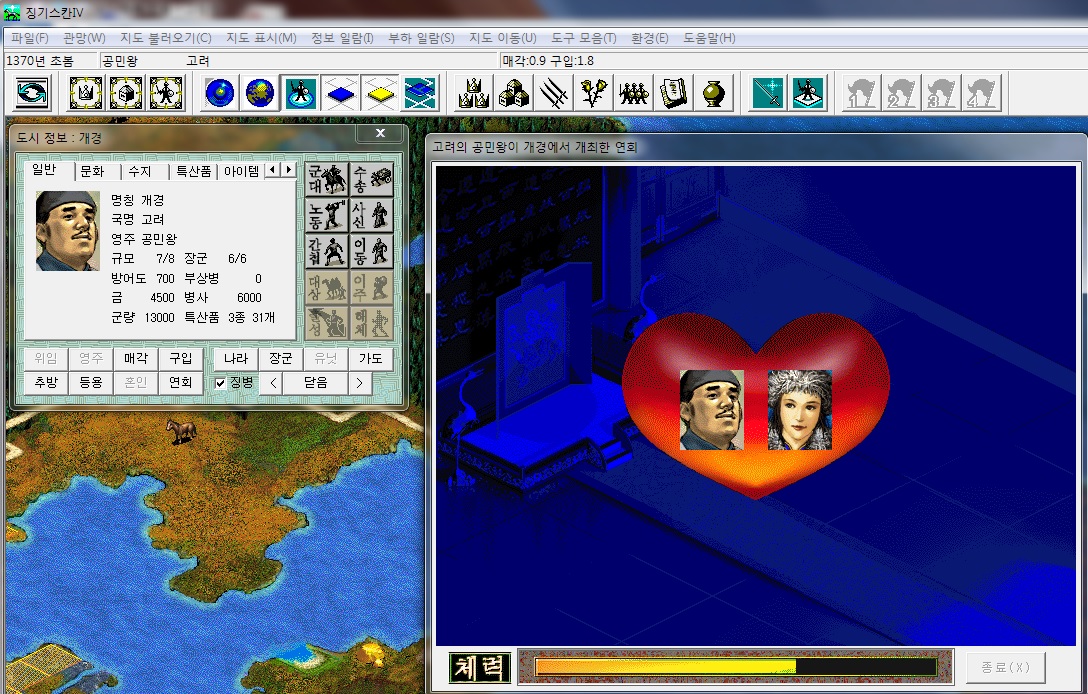Click the teal layered tiles icon

pyautogui.click(x=420, y=92)
